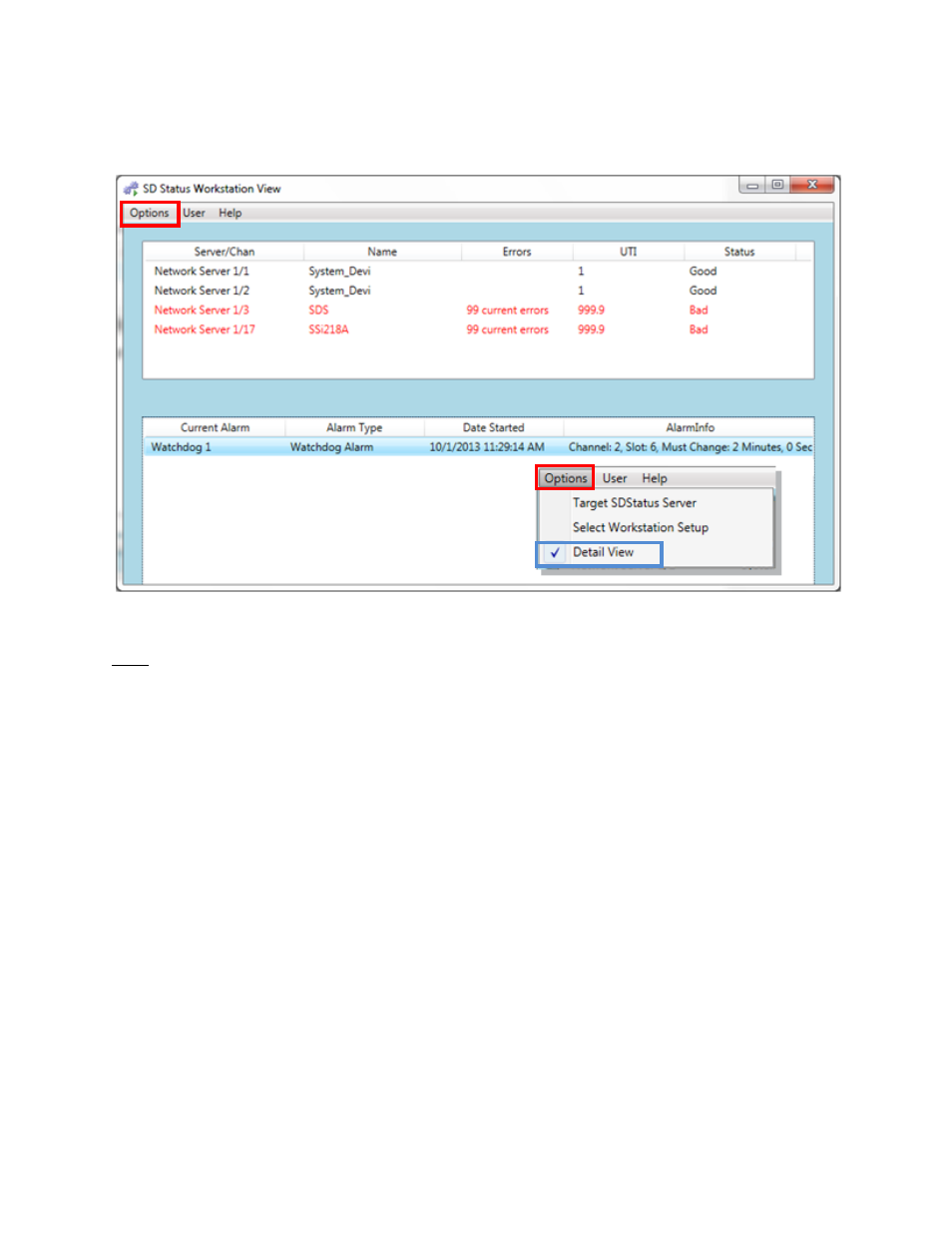
Task: Click User in the inset dropdown menu bar
Action: tap(615, 479)
